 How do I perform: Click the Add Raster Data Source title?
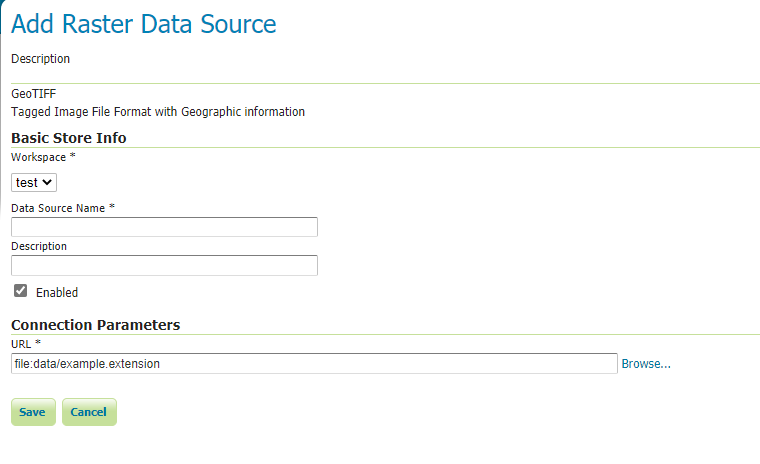point(144,24)
